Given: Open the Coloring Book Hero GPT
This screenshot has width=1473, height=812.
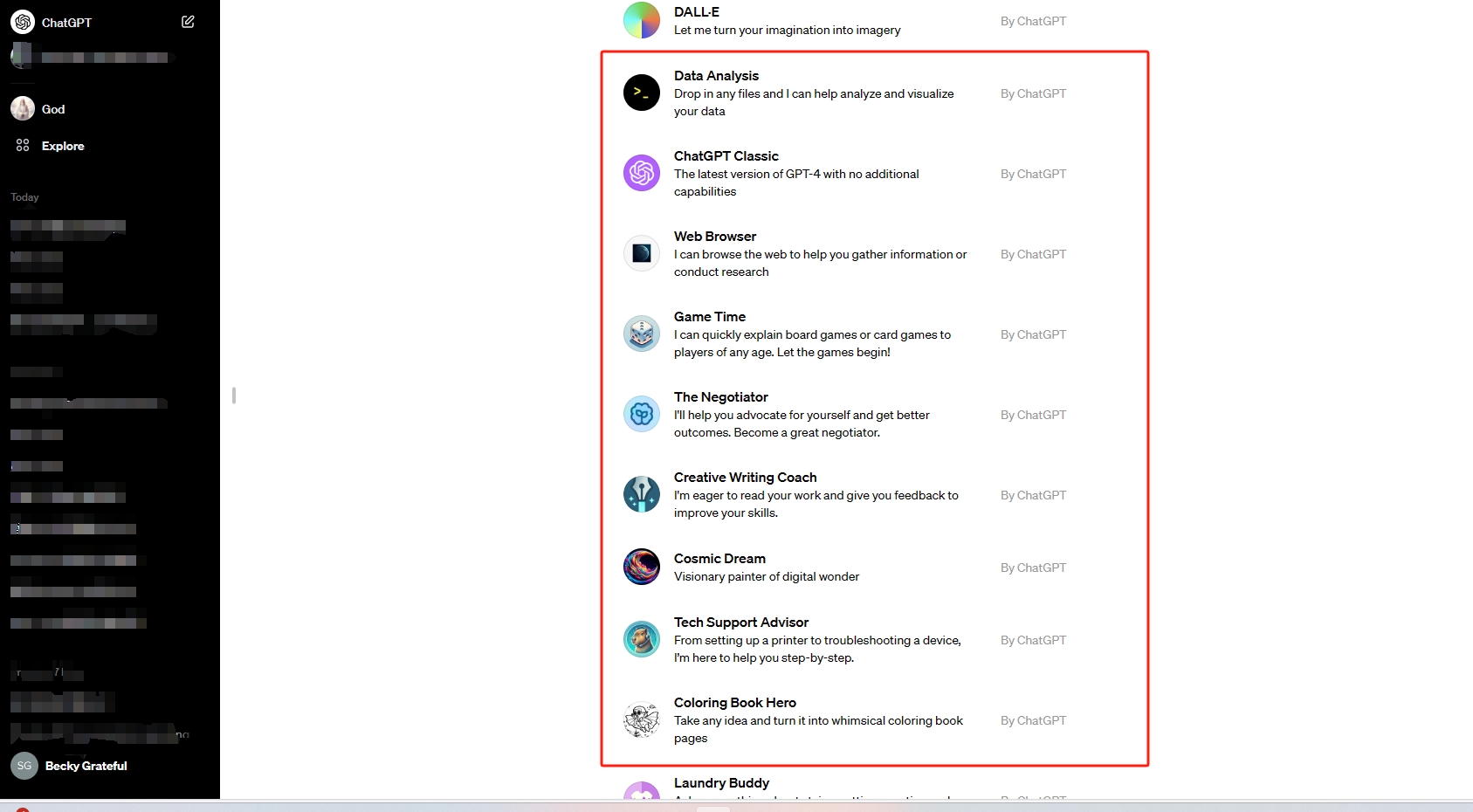Looking at the screenshot, I should 735,703.
